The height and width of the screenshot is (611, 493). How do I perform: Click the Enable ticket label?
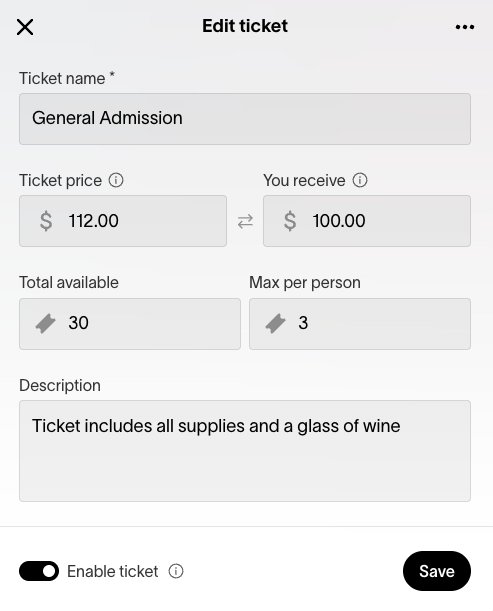pyautogui.click(x=113, y=572)
